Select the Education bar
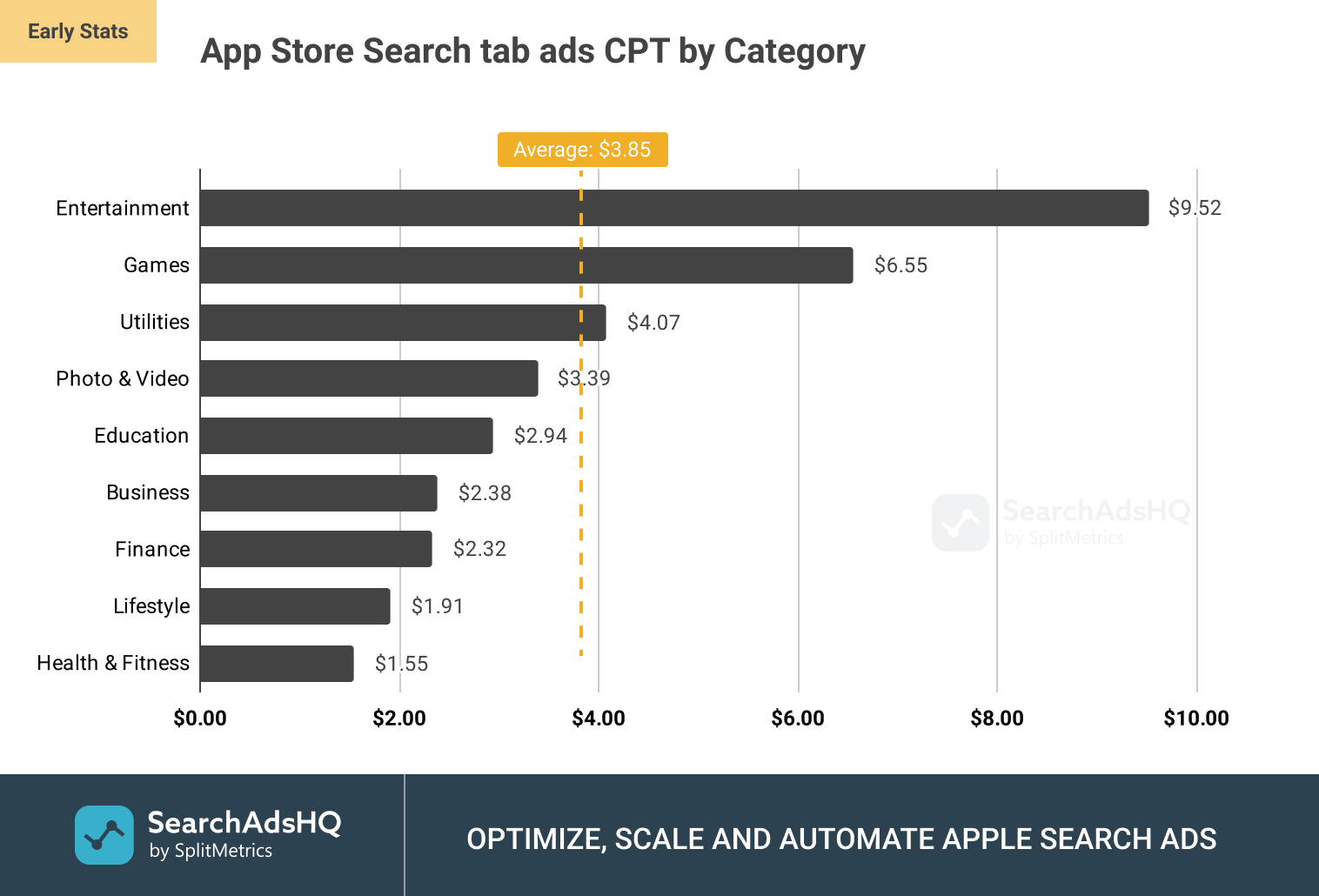The height and width of the screenshot is (896, 1319). pyautogui.click(x=346, y=436)
